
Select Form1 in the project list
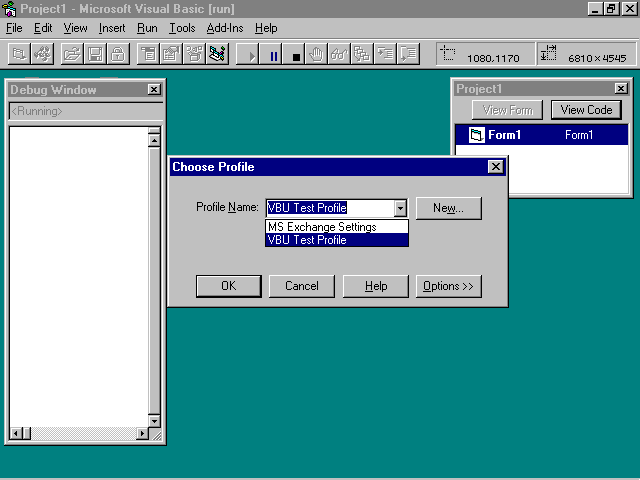click(504, 135)
